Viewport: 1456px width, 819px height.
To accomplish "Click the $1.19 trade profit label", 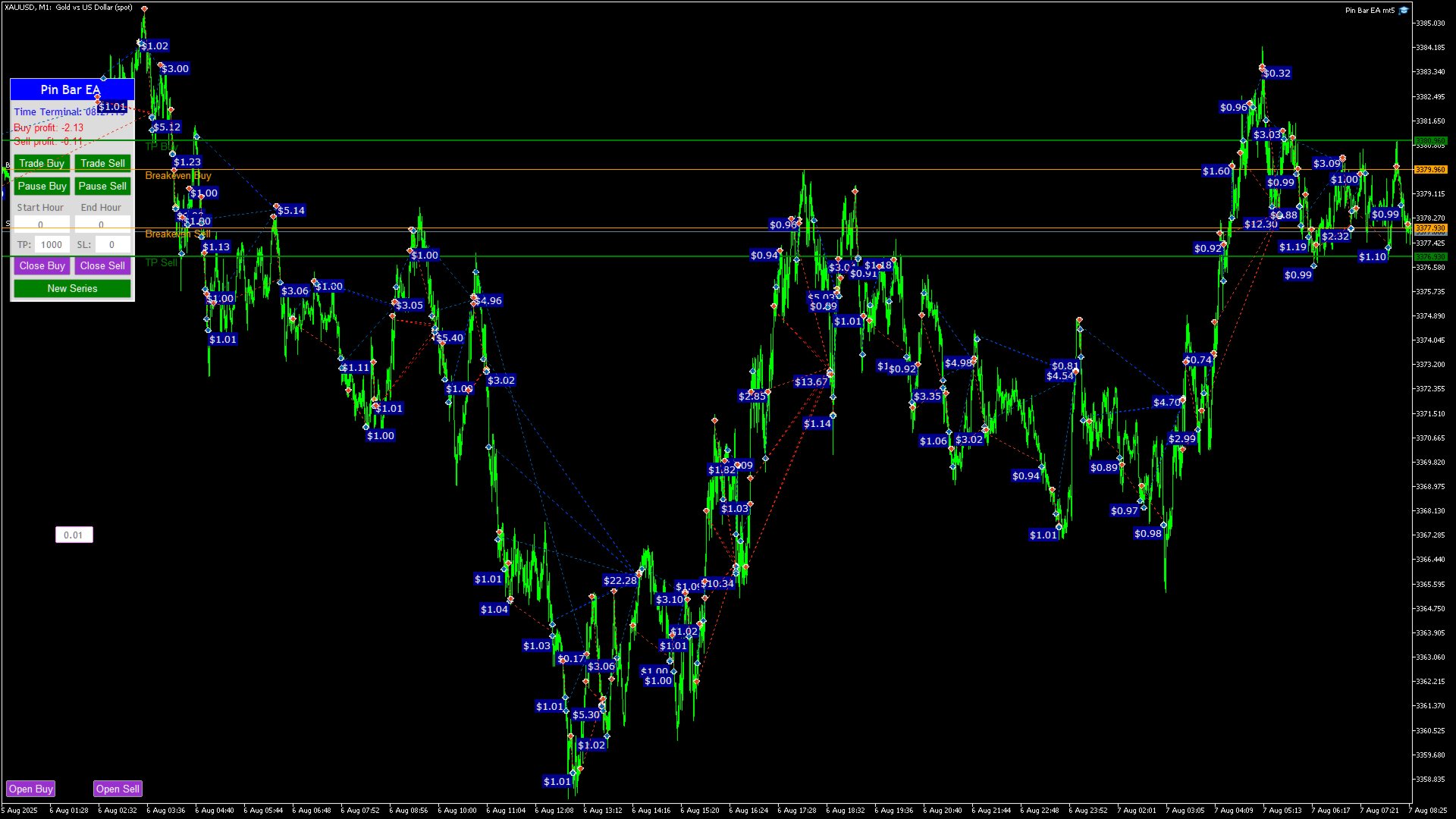I will (x=1293, y=247).
